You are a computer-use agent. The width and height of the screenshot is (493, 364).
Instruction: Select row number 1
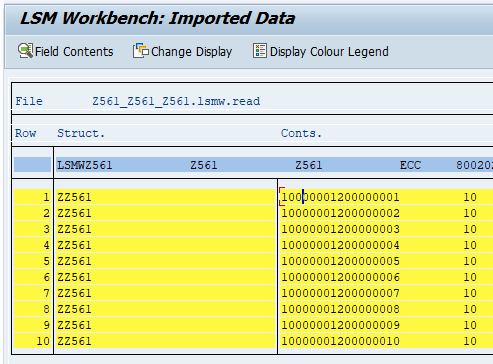pyautogui.click(x=46, y=197)
